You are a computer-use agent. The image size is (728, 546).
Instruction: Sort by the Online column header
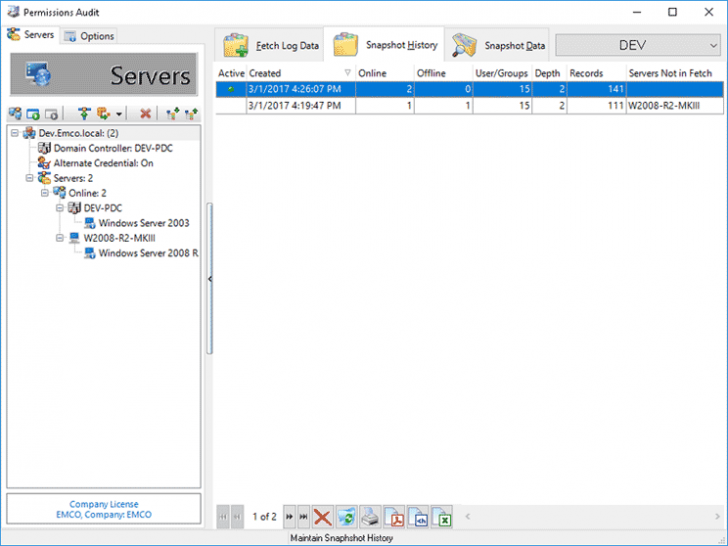[384, 73]
